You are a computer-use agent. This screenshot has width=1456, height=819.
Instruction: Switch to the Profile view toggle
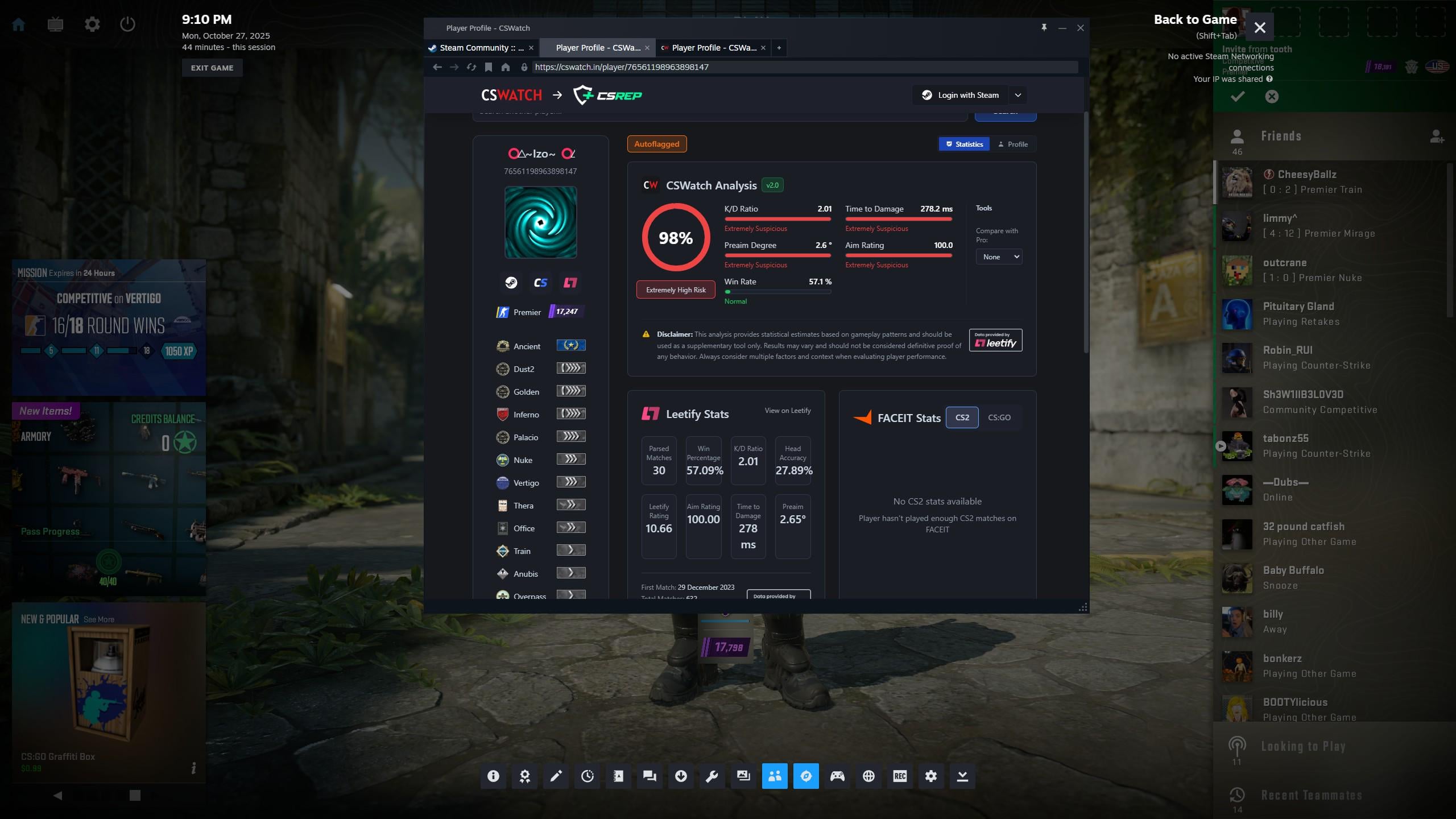tap(1013, 144)
